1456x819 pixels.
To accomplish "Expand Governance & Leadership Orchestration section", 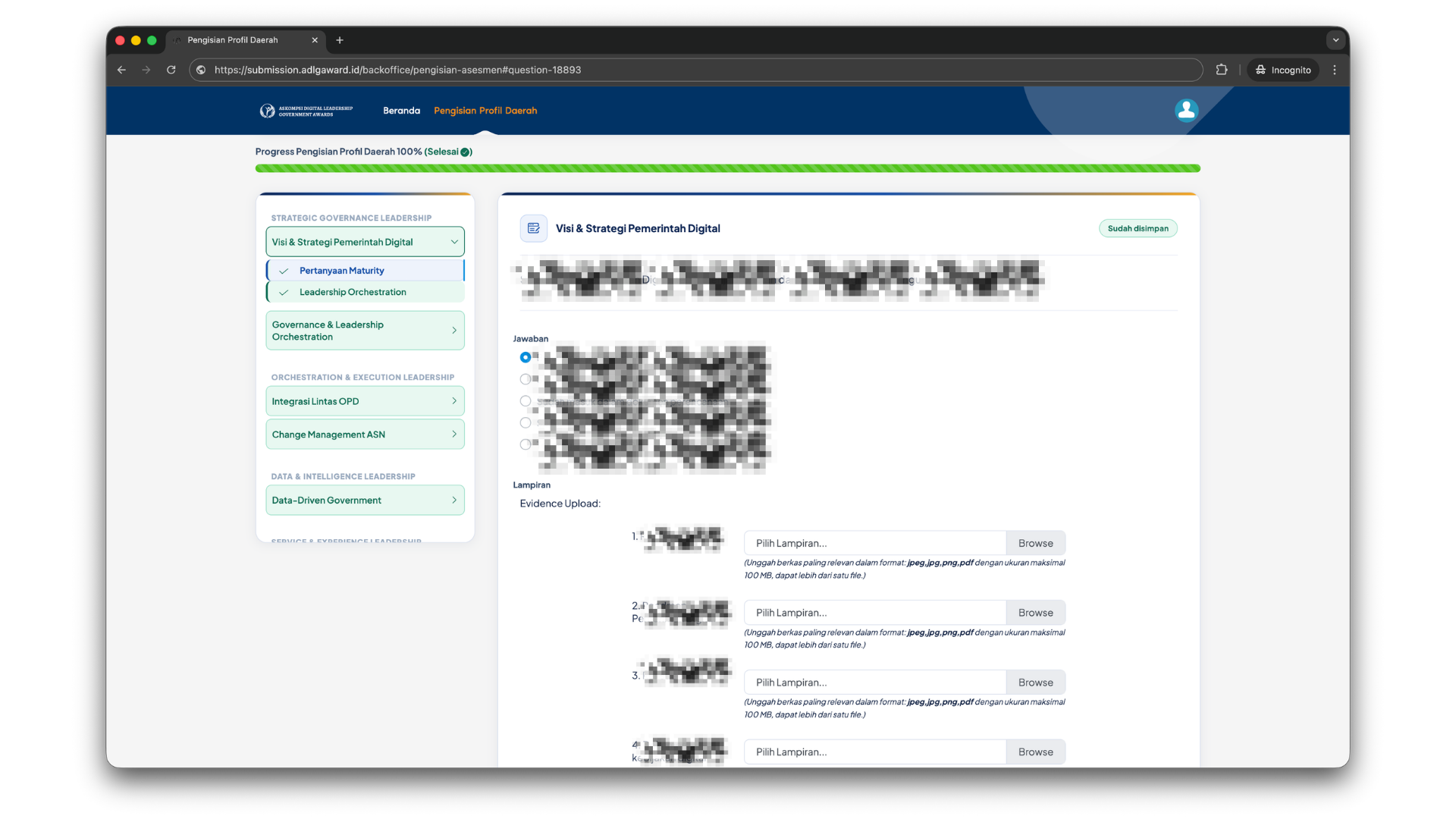I will [365, 331].
